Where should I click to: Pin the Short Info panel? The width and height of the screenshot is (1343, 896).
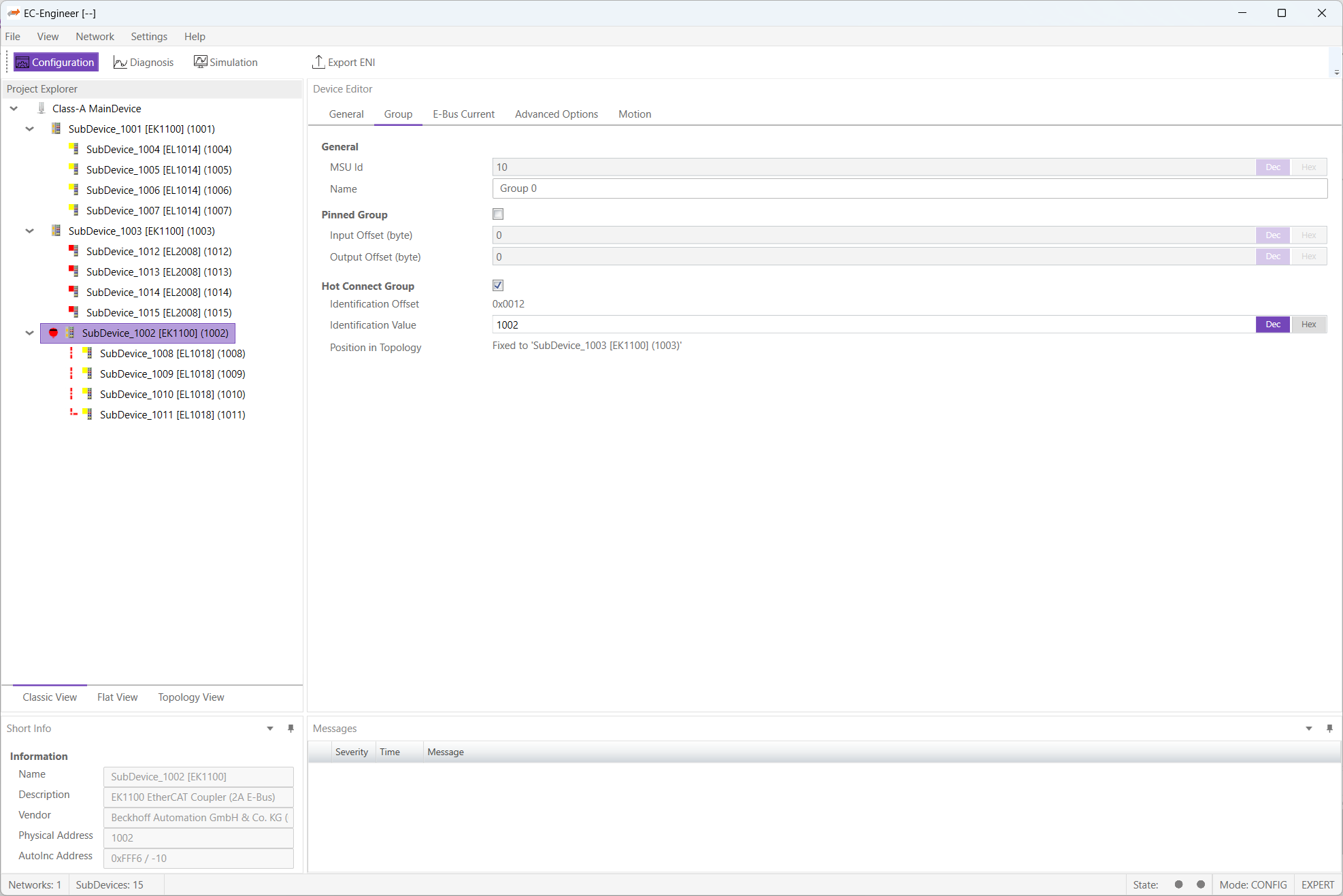tap(291, 729)
